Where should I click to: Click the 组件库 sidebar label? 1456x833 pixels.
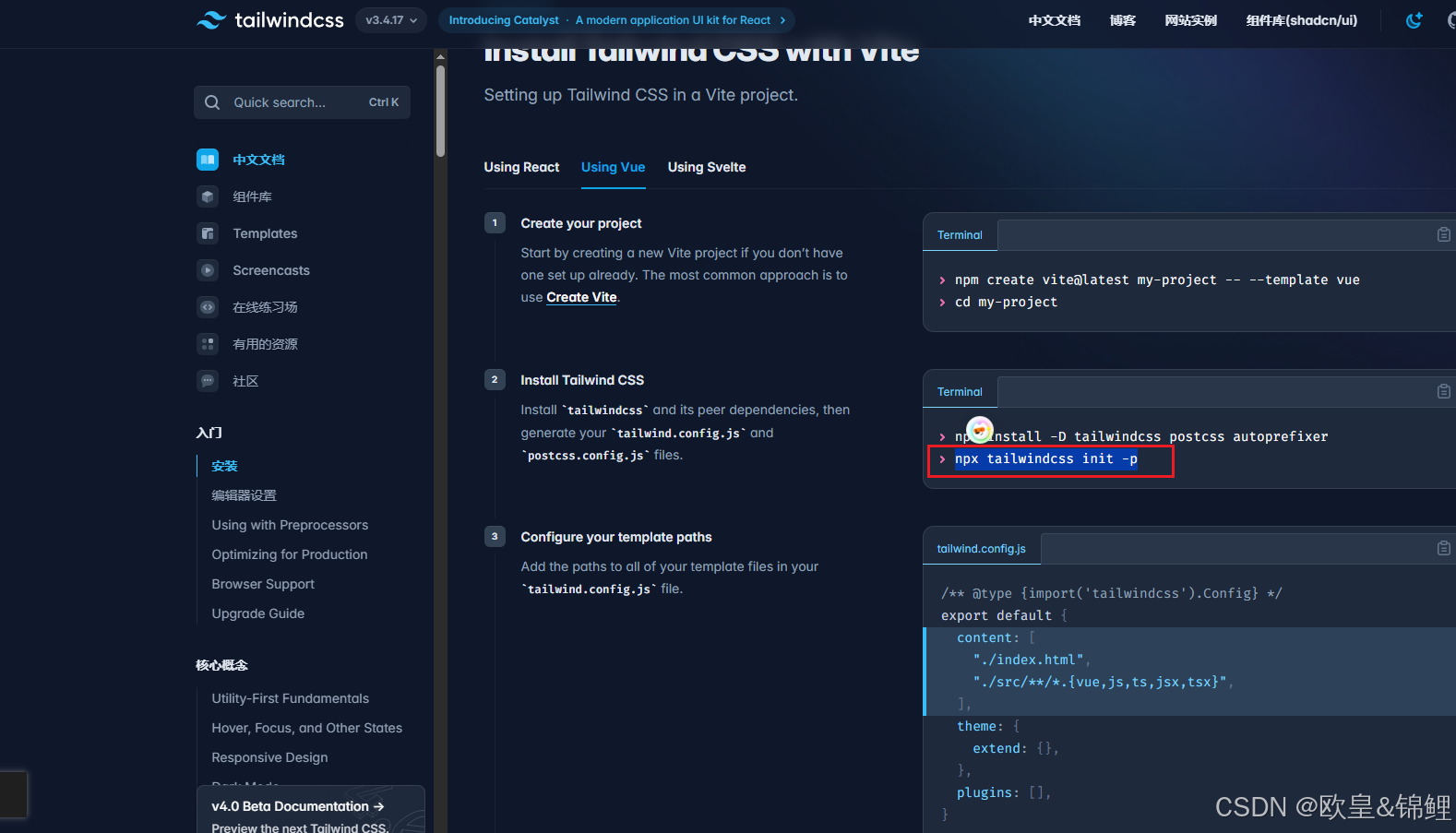coord(252,196)
